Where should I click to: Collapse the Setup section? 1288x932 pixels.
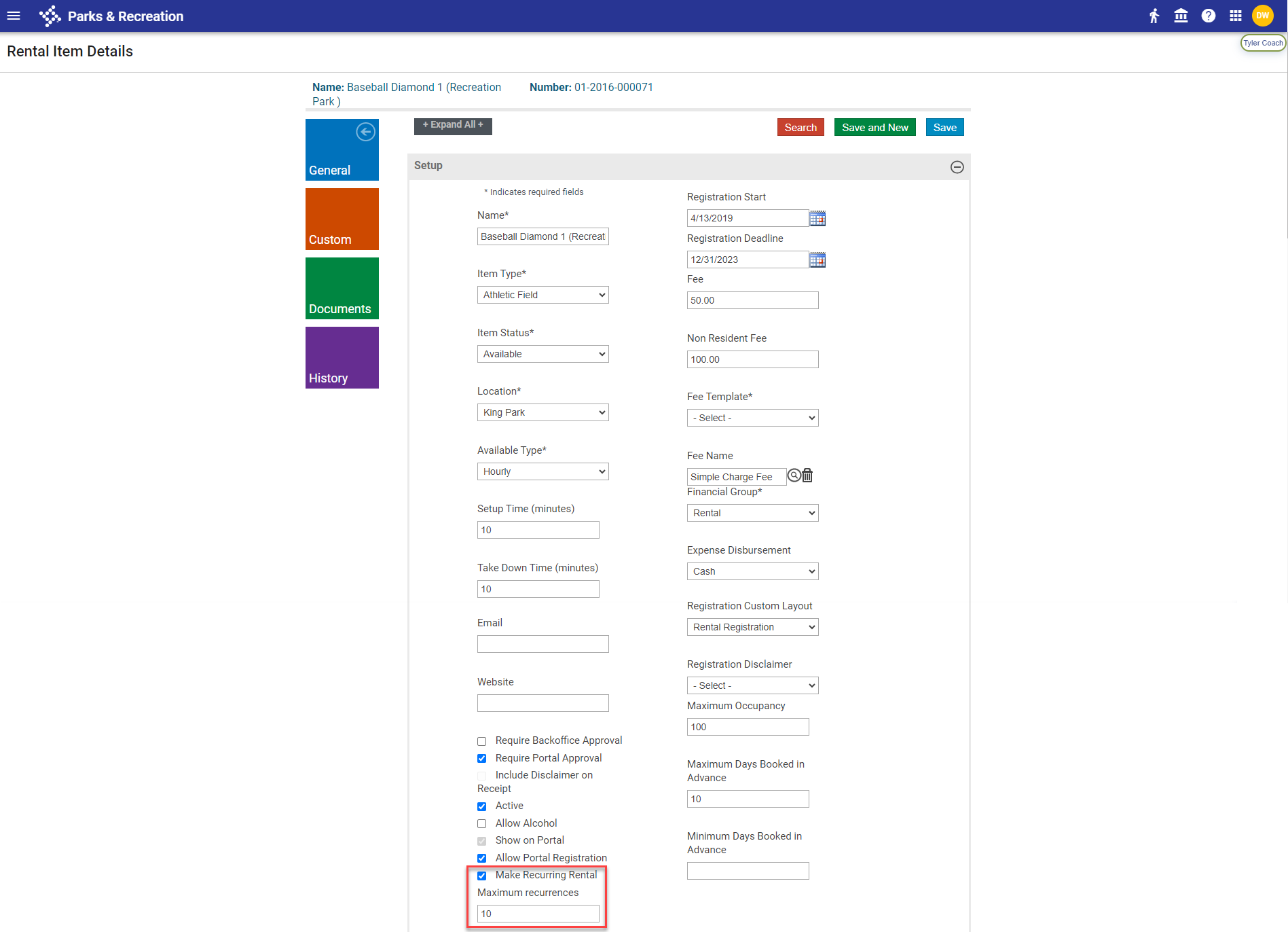[x=957, y=167]
